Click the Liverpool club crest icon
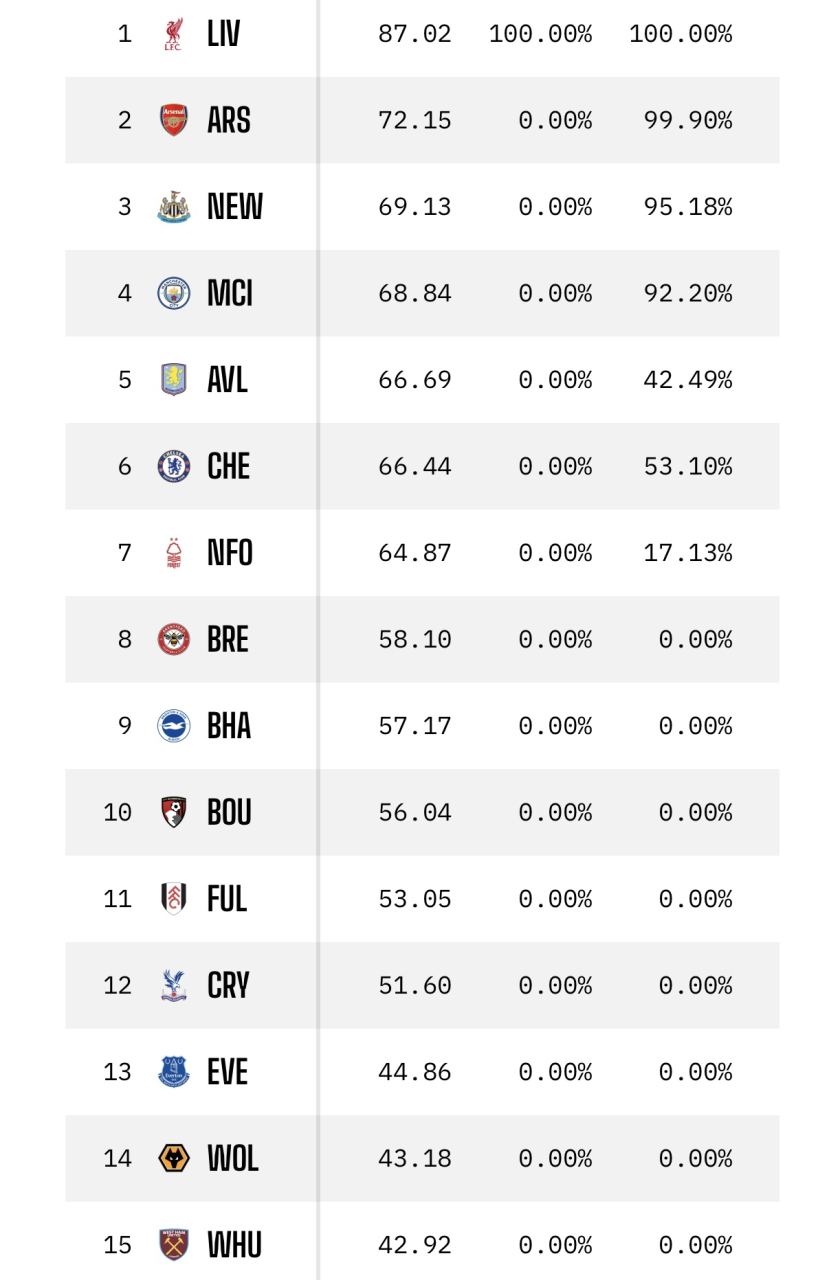The width and height of the screenshot is (829, 1280). point(174,34)
